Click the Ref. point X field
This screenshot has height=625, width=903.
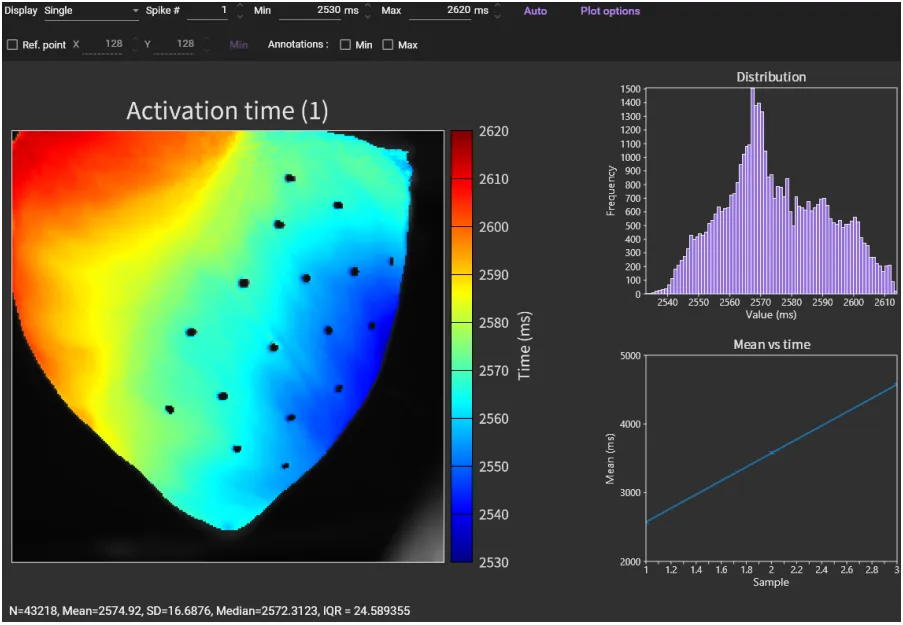tap(103, 45)
